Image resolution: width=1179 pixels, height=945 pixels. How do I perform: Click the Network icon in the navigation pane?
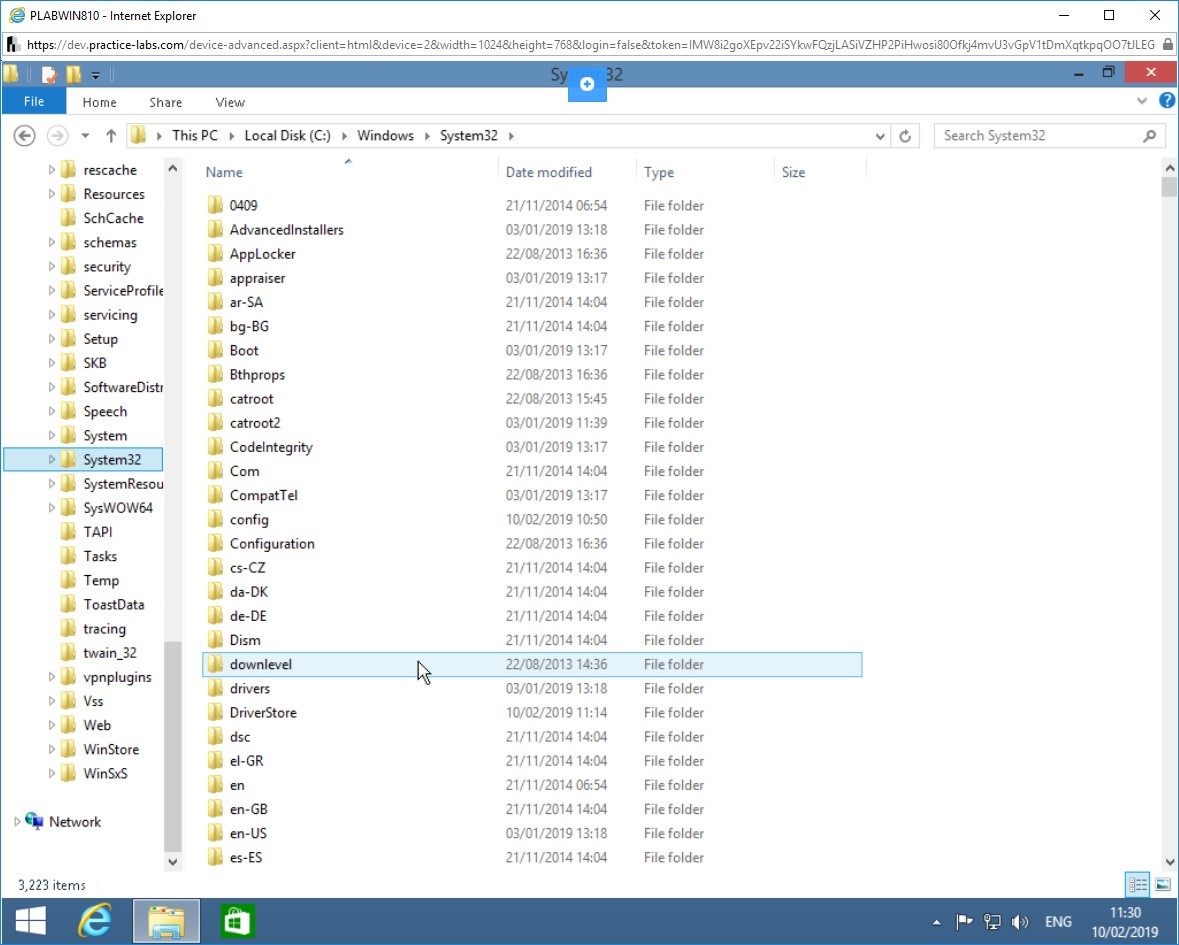(35, 821)
